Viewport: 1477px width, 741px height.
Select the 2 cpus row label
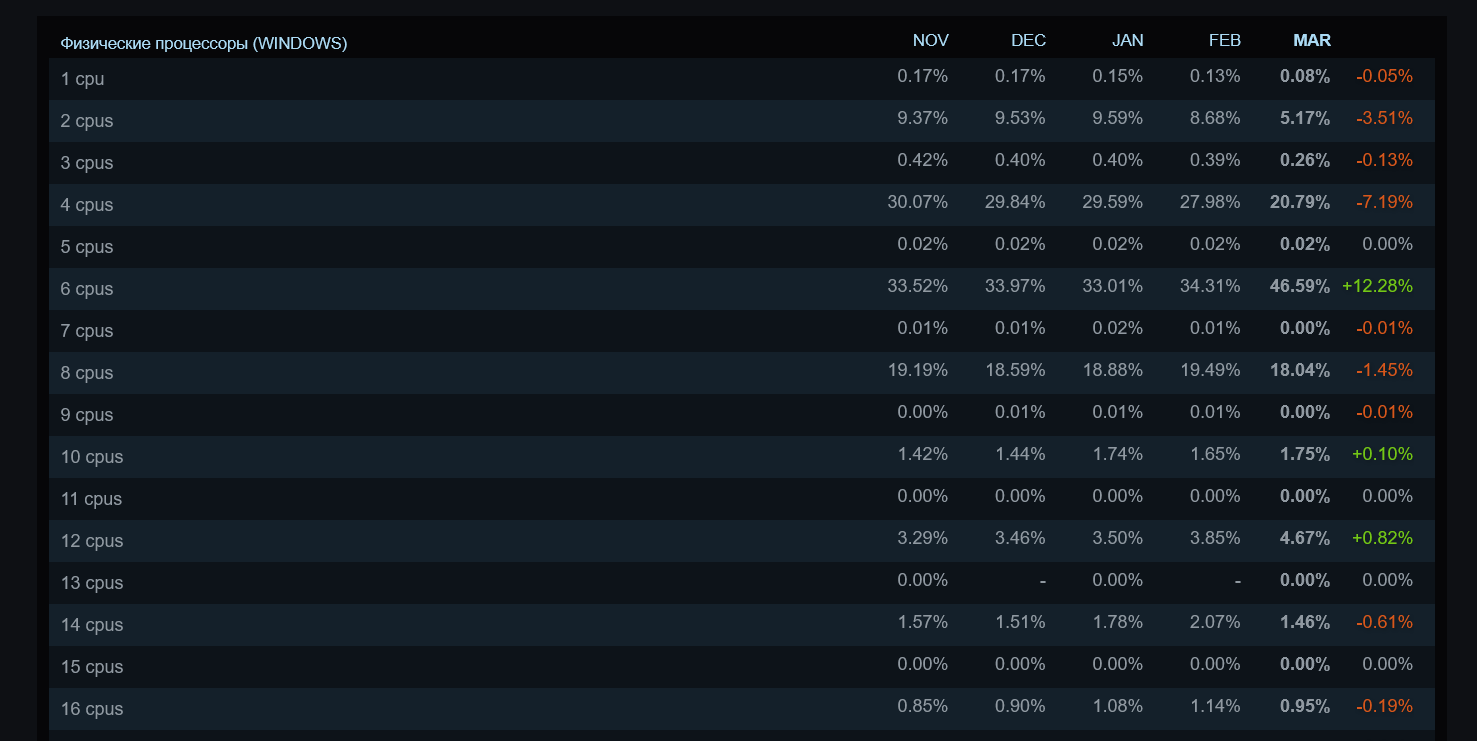pos(87,121)
